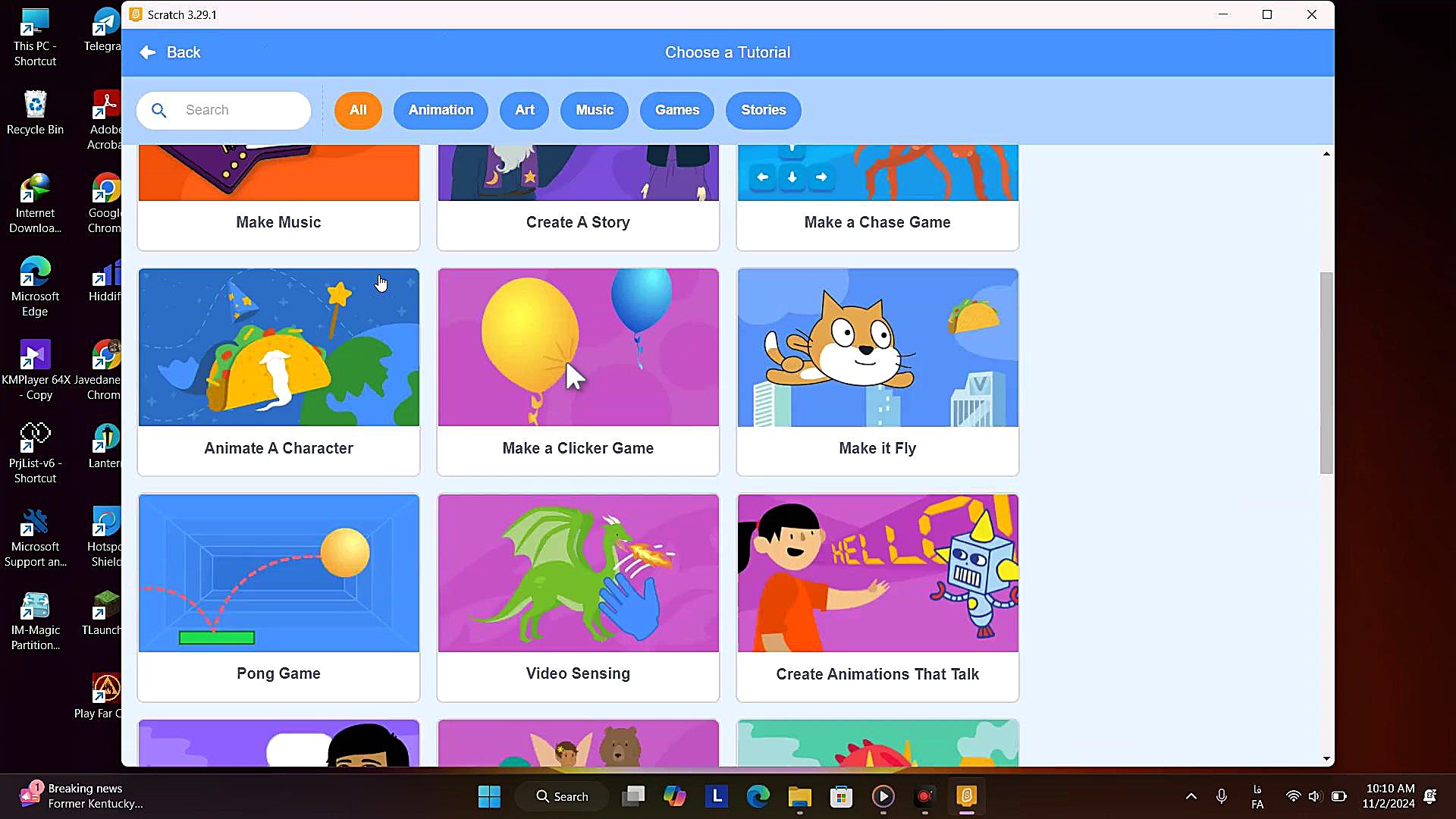Click the Windows Start button
The height and width of the screenshot is (819, 1456).
tap(489, 796)
